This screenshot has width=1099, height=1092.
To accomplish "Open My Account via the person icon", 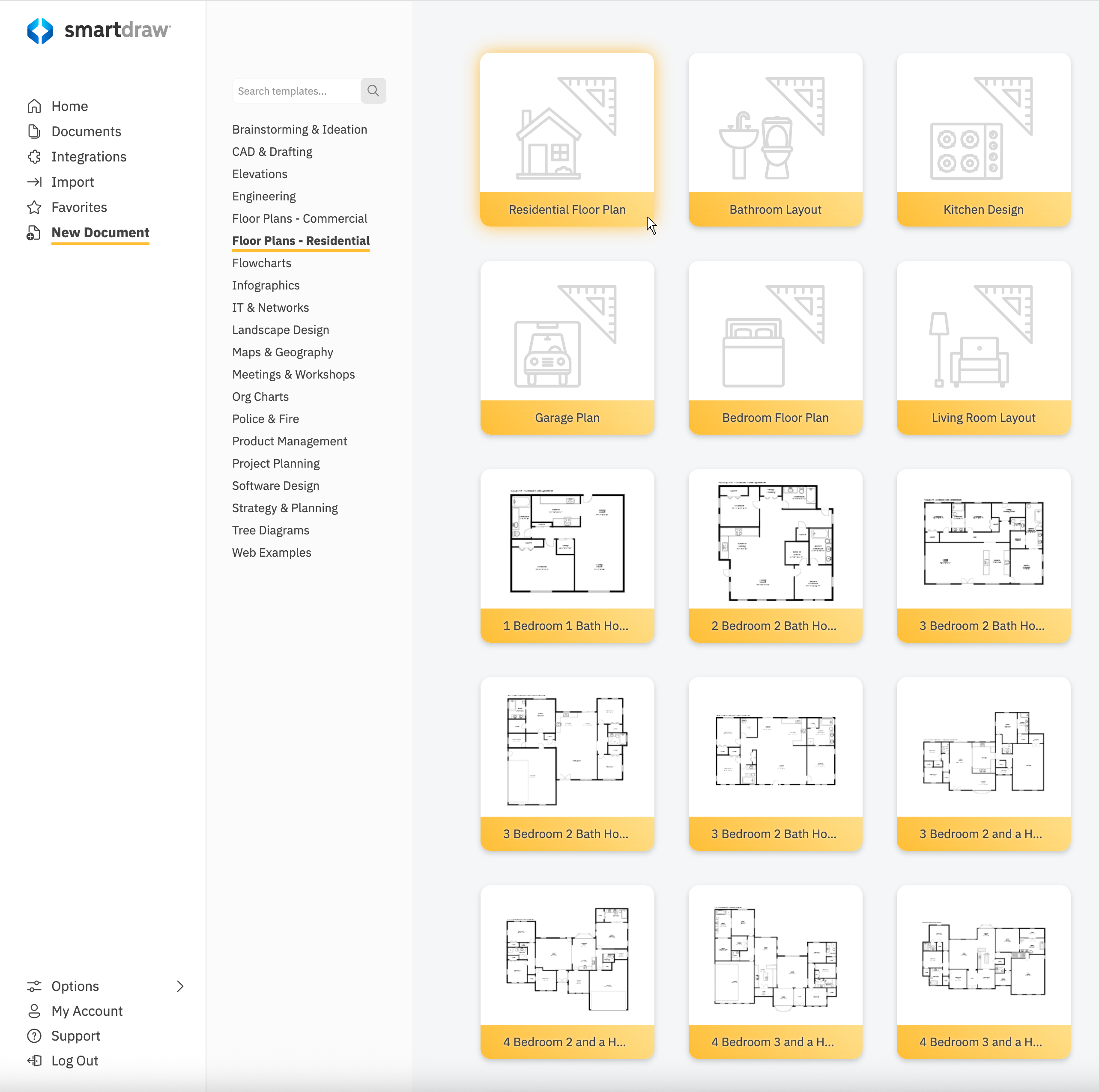I will 34,1011.
